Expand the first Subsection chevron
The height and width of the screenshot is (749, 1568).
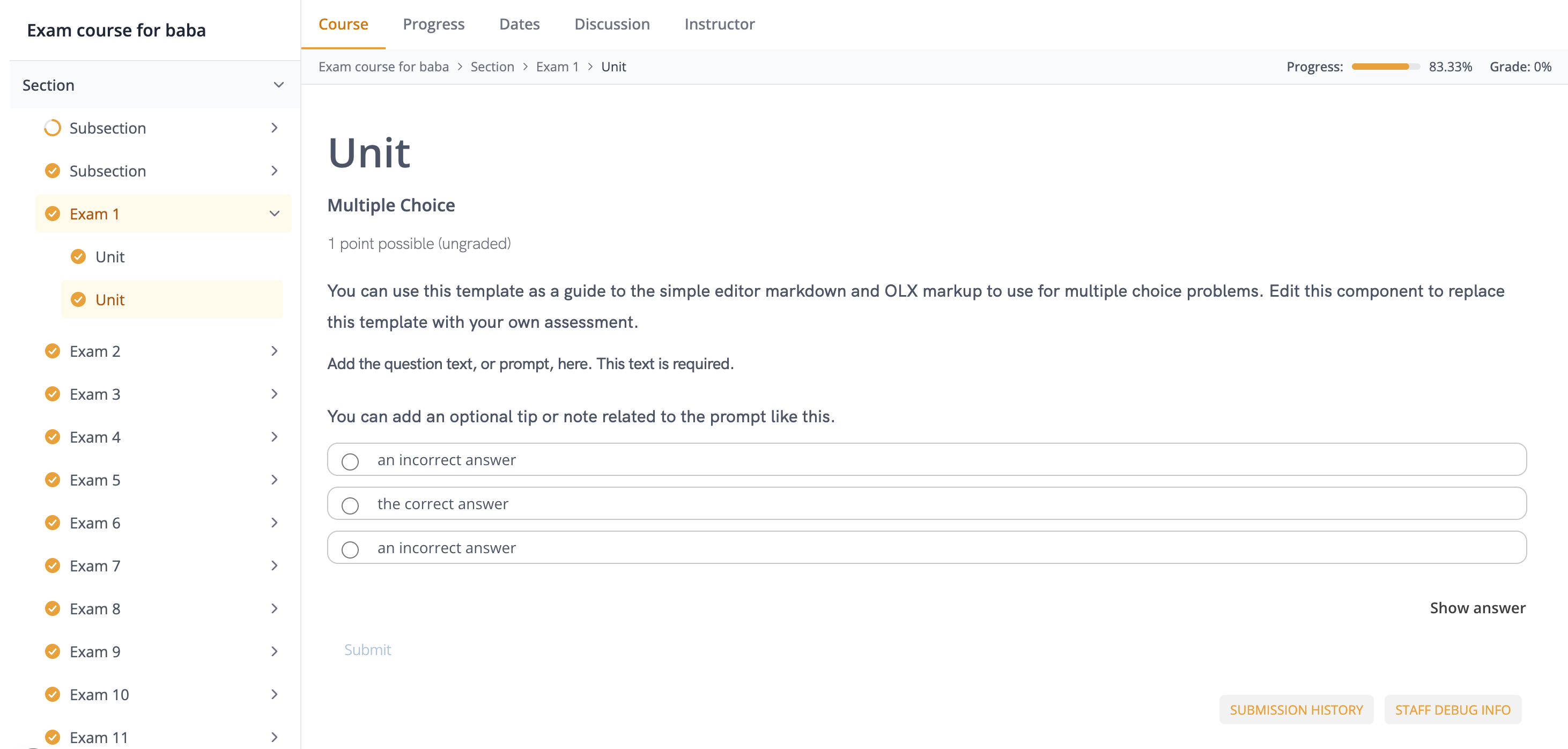point(275,128)
